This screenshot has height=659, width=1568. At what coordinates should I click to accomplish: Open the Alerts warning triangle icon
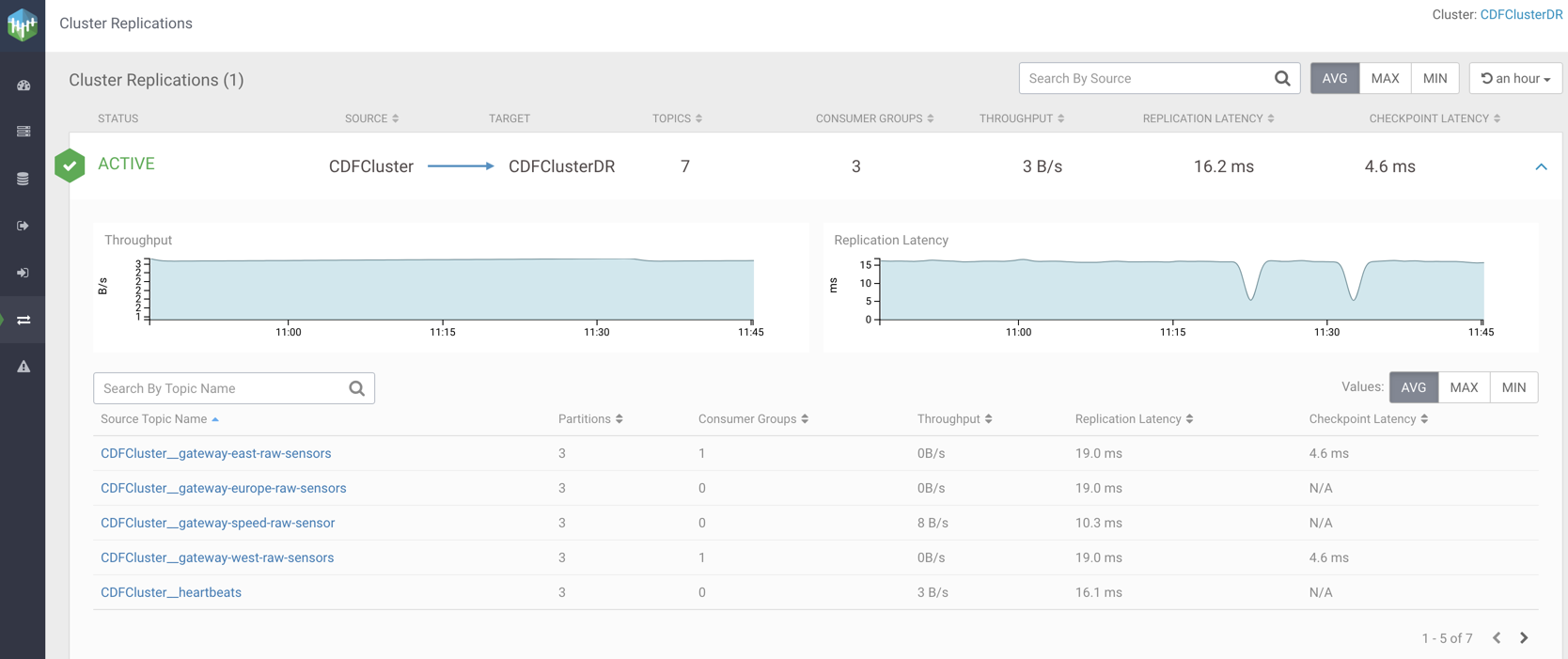click(x=24, y=367)
